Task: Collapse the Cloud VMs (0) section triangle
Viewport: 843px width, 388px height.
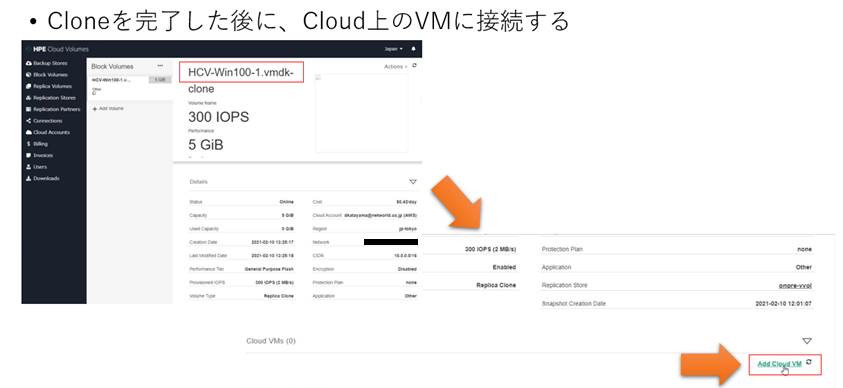Action: coord(806,341)
